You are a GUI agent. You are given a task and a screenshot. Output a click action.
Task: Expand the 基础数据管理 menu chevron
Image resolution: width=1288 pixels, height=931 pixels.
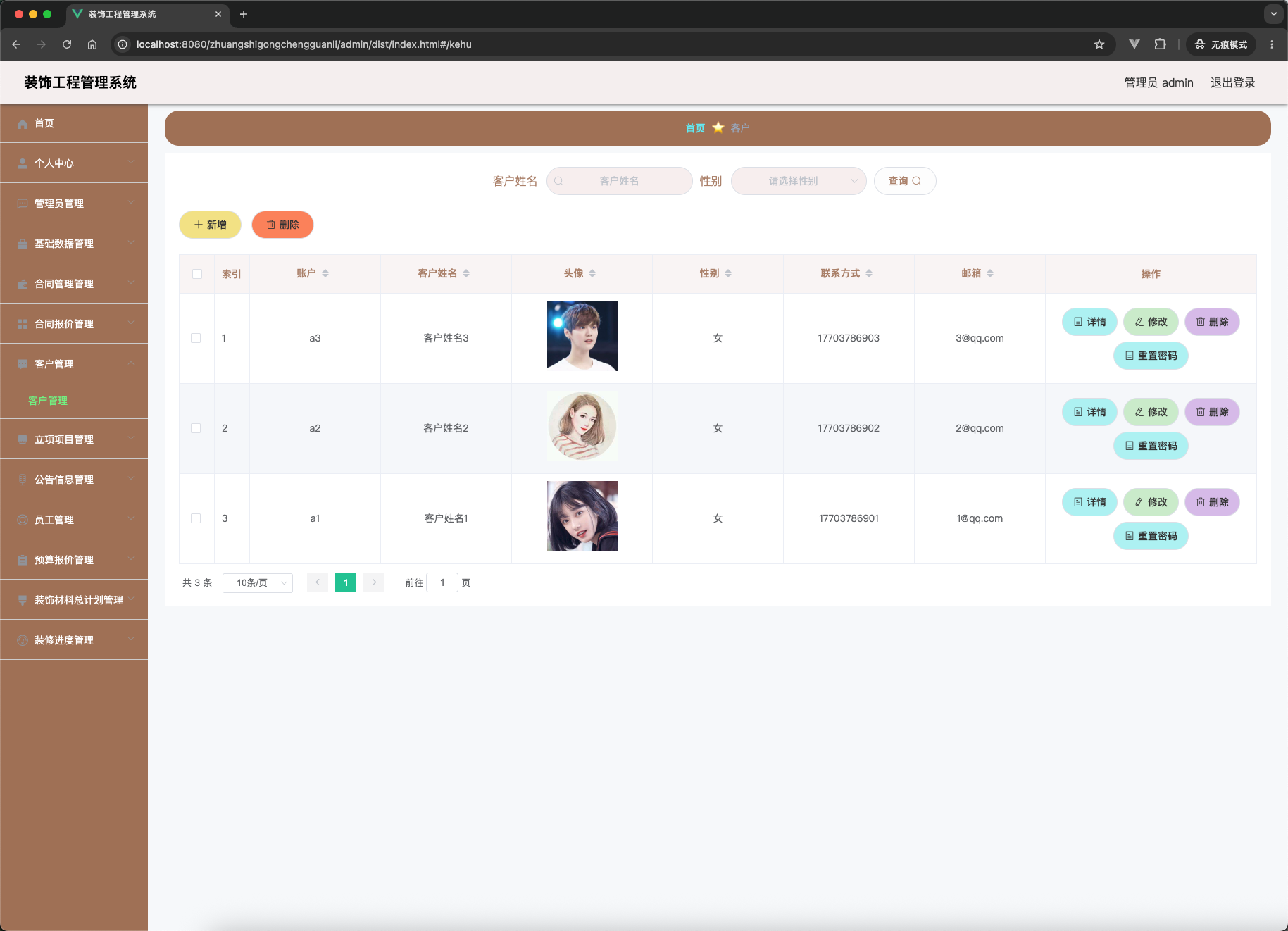(x=131, y=242)
